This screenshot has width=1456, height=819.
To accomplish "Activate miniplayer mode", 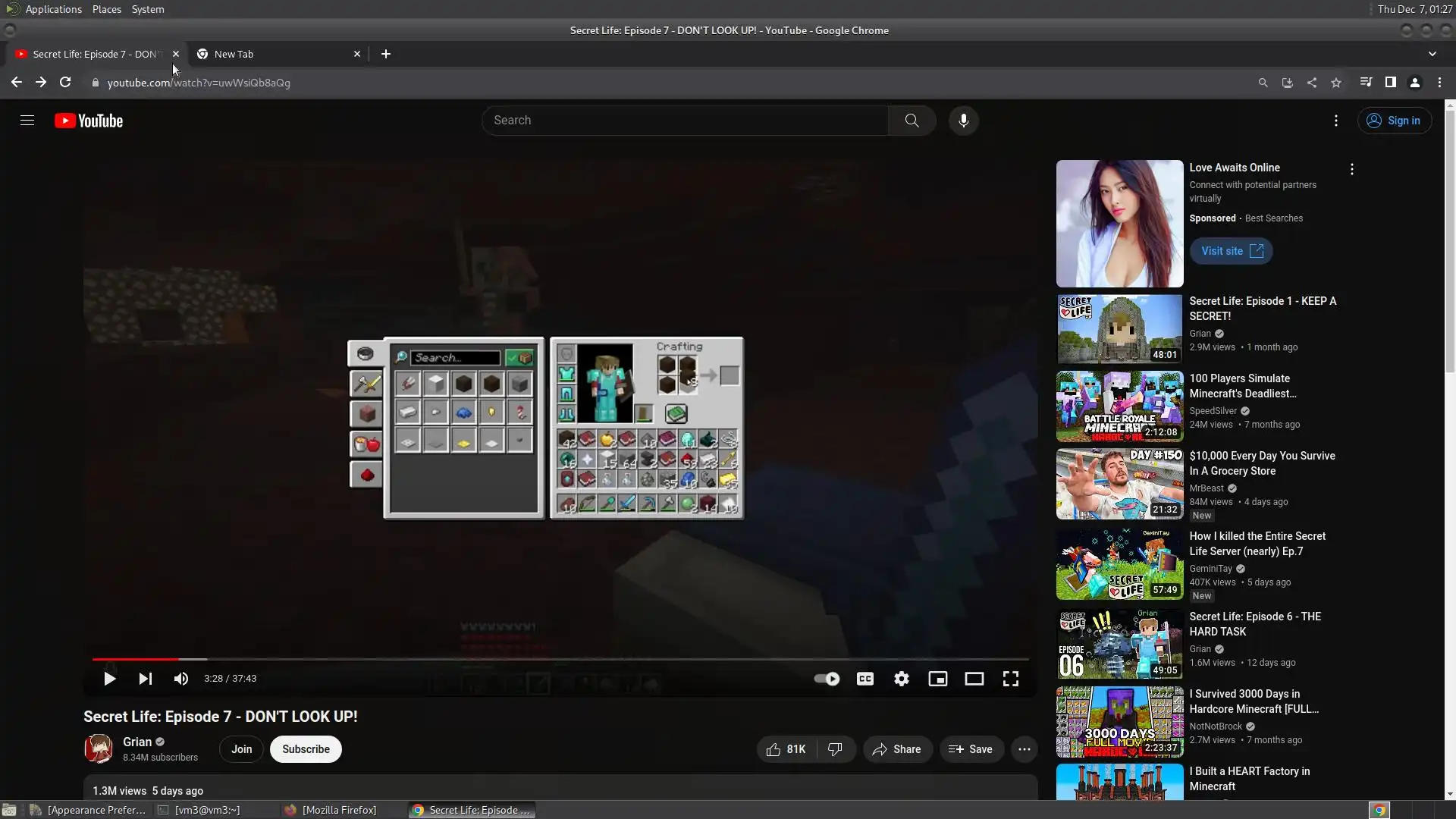I will click(937, 679).
